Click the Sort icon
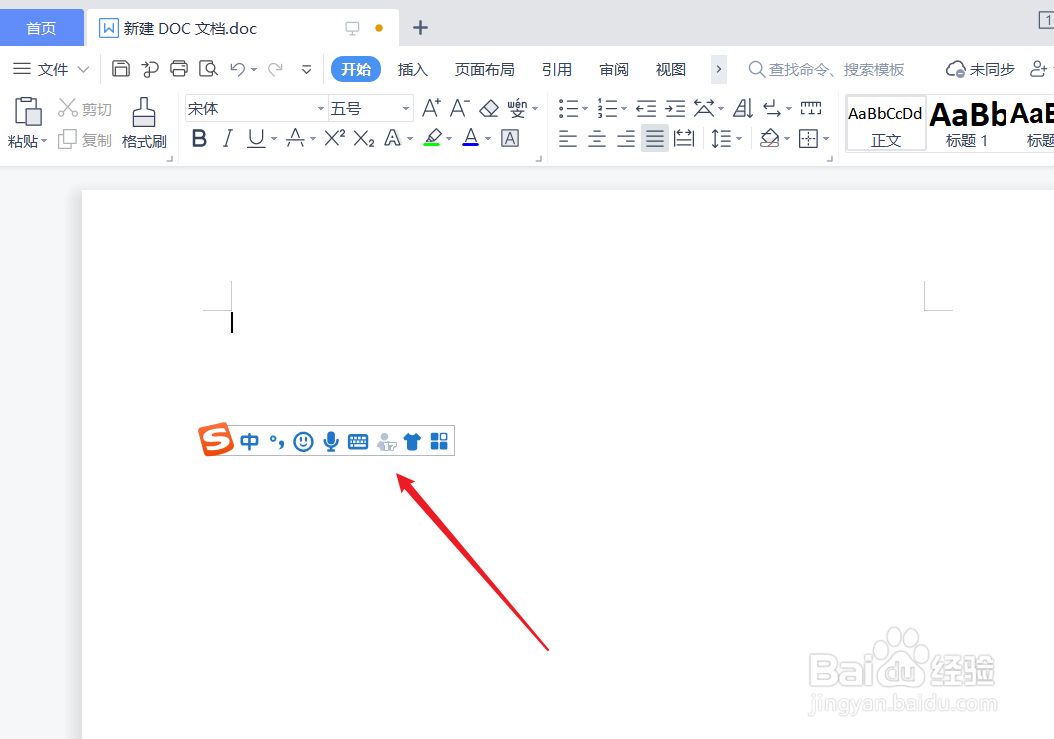1054x739 pixels. pos(743,108)
